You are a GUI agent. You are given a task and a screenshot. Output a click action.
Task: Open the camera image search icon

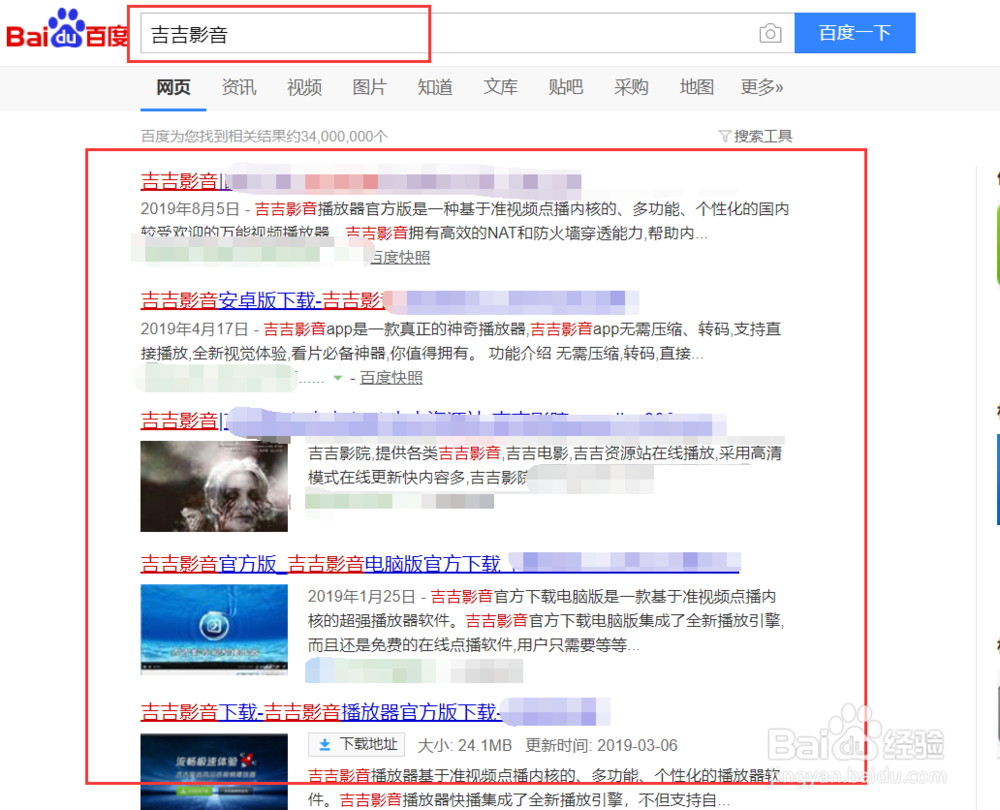pyautogui.click(x=770, y=33)
